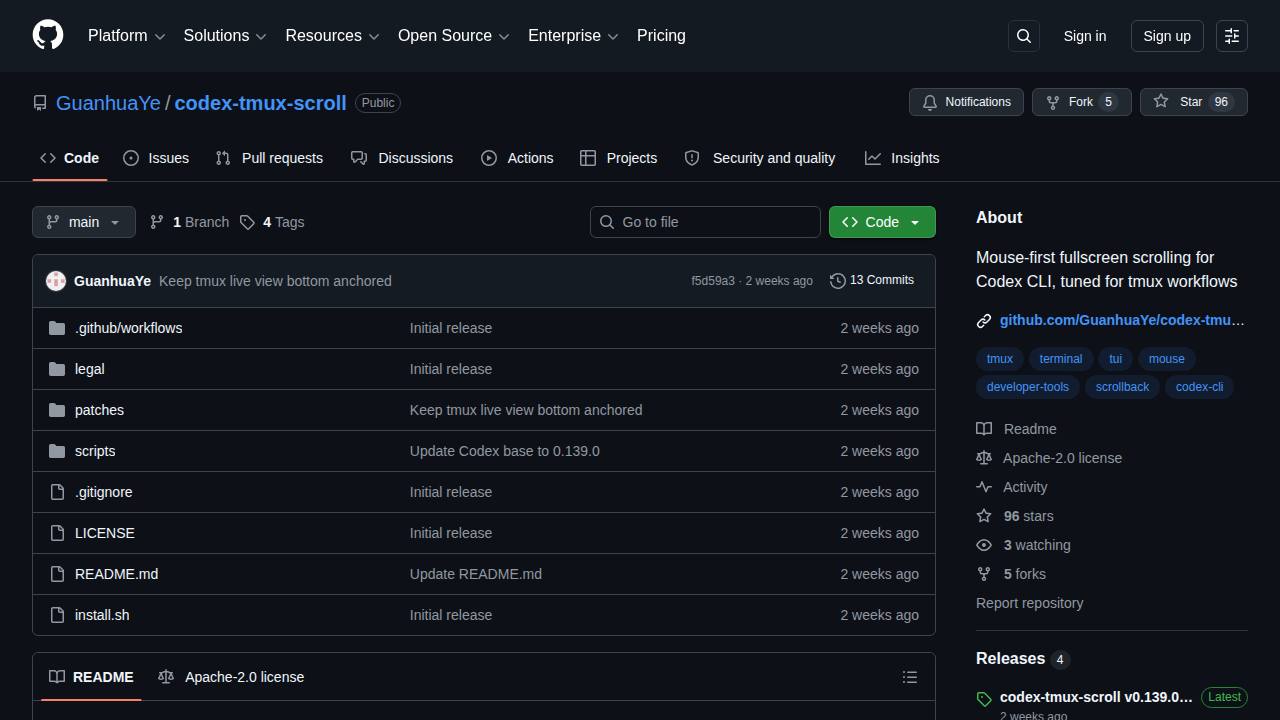Open the Pricing page
1280x720 pixels.
coord(661,36)
